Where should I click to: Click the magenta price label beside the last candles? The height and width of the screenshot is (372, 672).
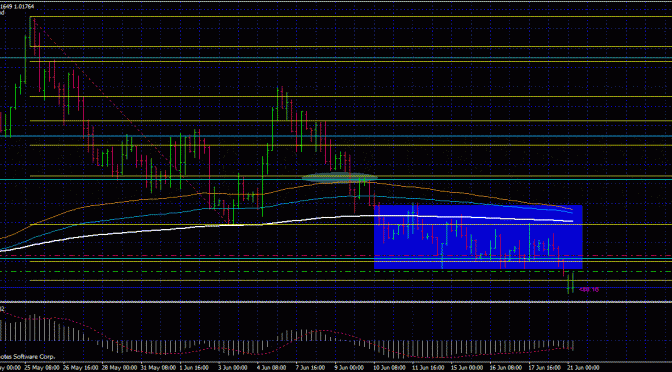pos(588,290)
